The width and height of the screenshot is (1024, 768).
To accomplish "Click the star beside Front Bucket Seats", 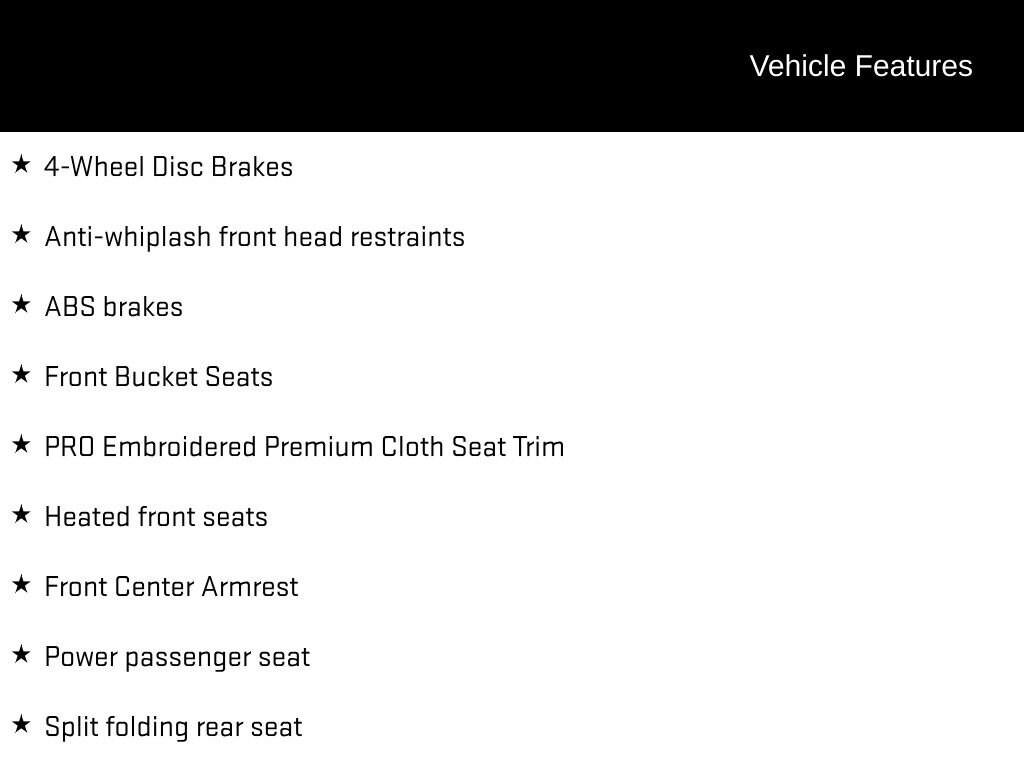I will click(21, 374).
